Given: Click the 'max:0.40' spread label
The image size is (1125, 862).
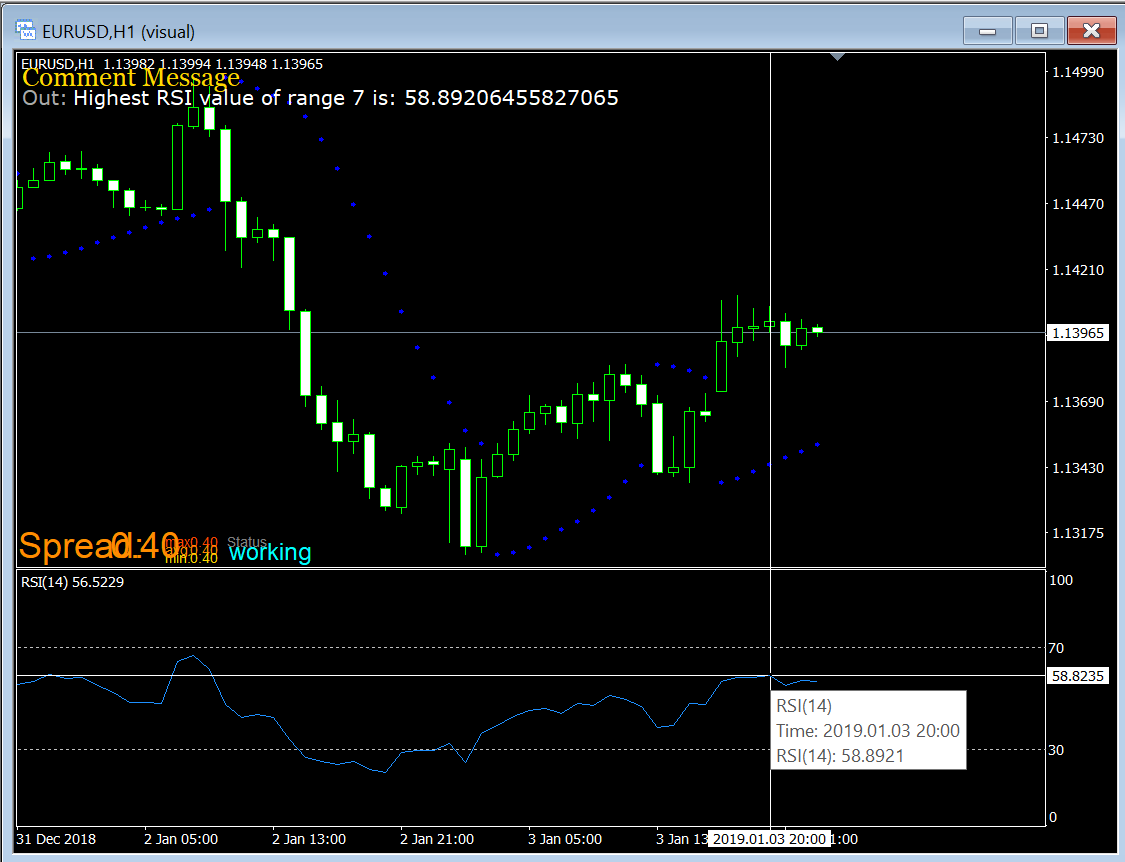Looking at the screenshot, I should click(191, 543).
